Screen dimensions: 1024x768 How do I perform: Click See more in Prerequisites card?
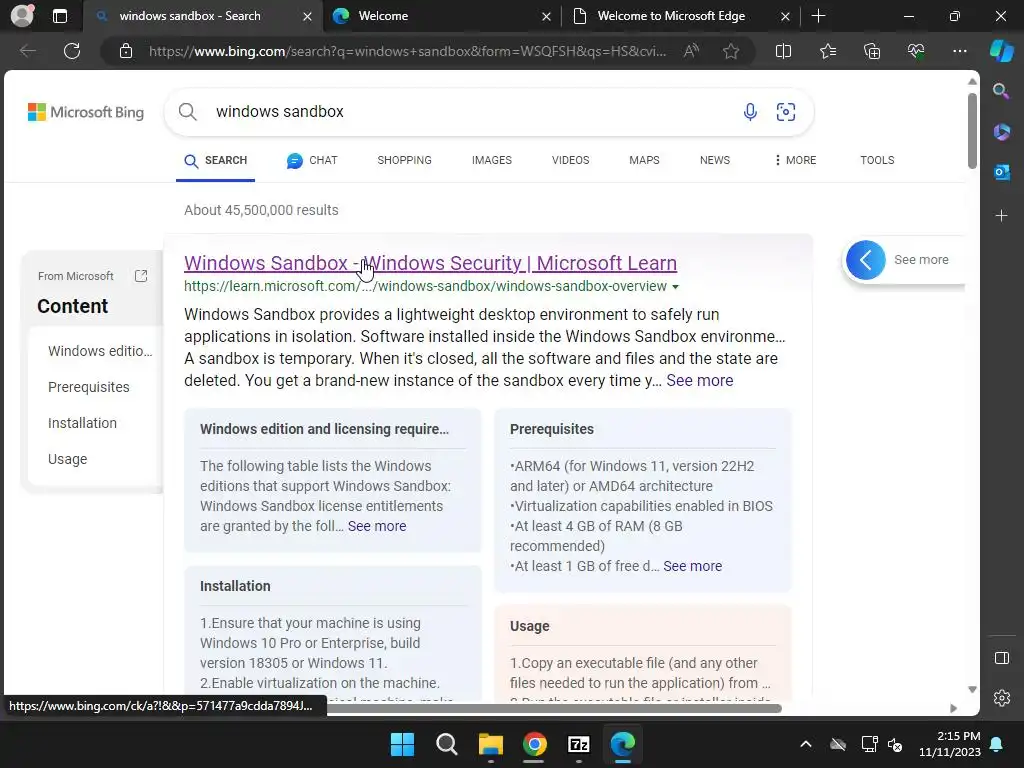(692, 566)
